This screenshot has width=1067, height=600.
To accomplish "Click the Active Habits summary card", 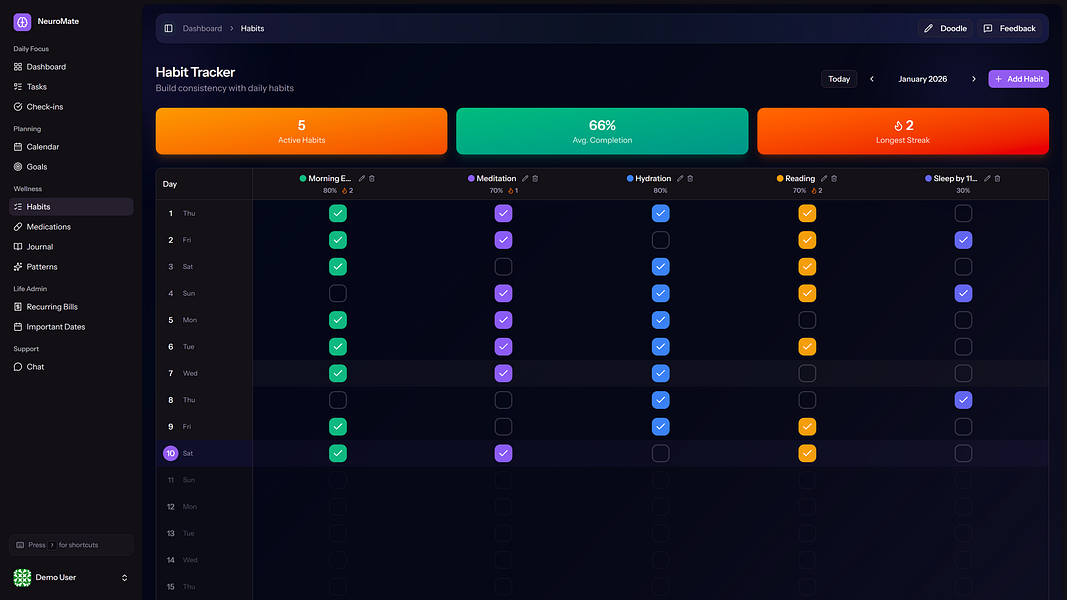I will pyautogui.click(x=301, y=131).
